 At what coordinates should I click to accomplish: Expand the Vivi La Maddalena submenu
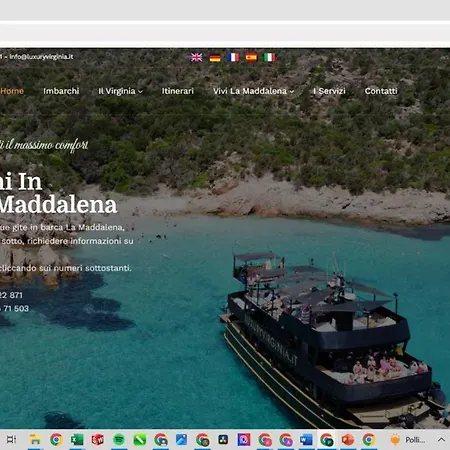(254, 91)
